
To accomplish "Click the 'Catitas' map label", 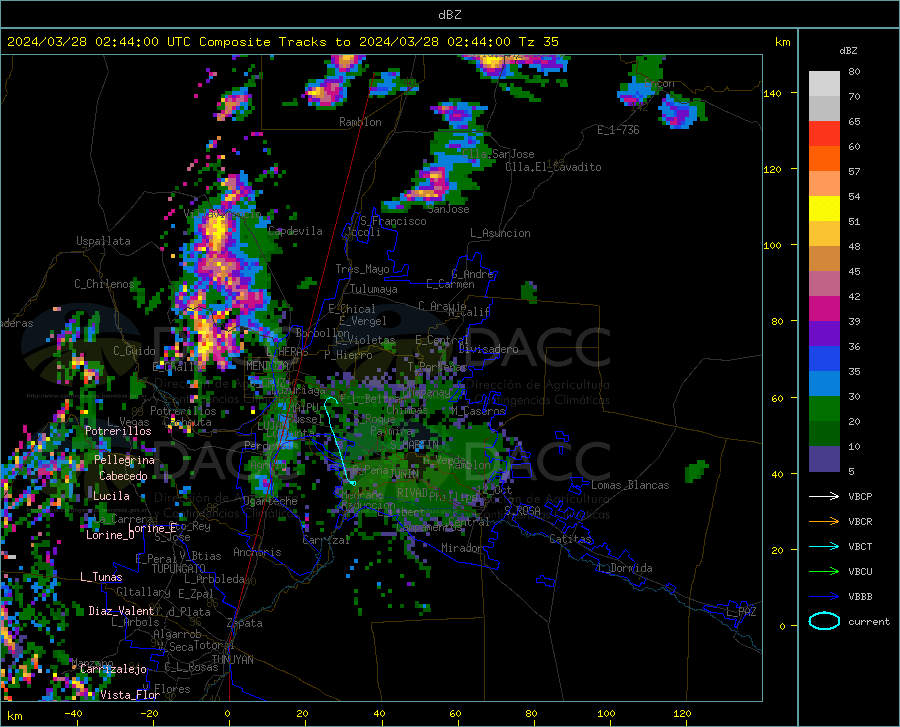I will click(x=571, y=539).
